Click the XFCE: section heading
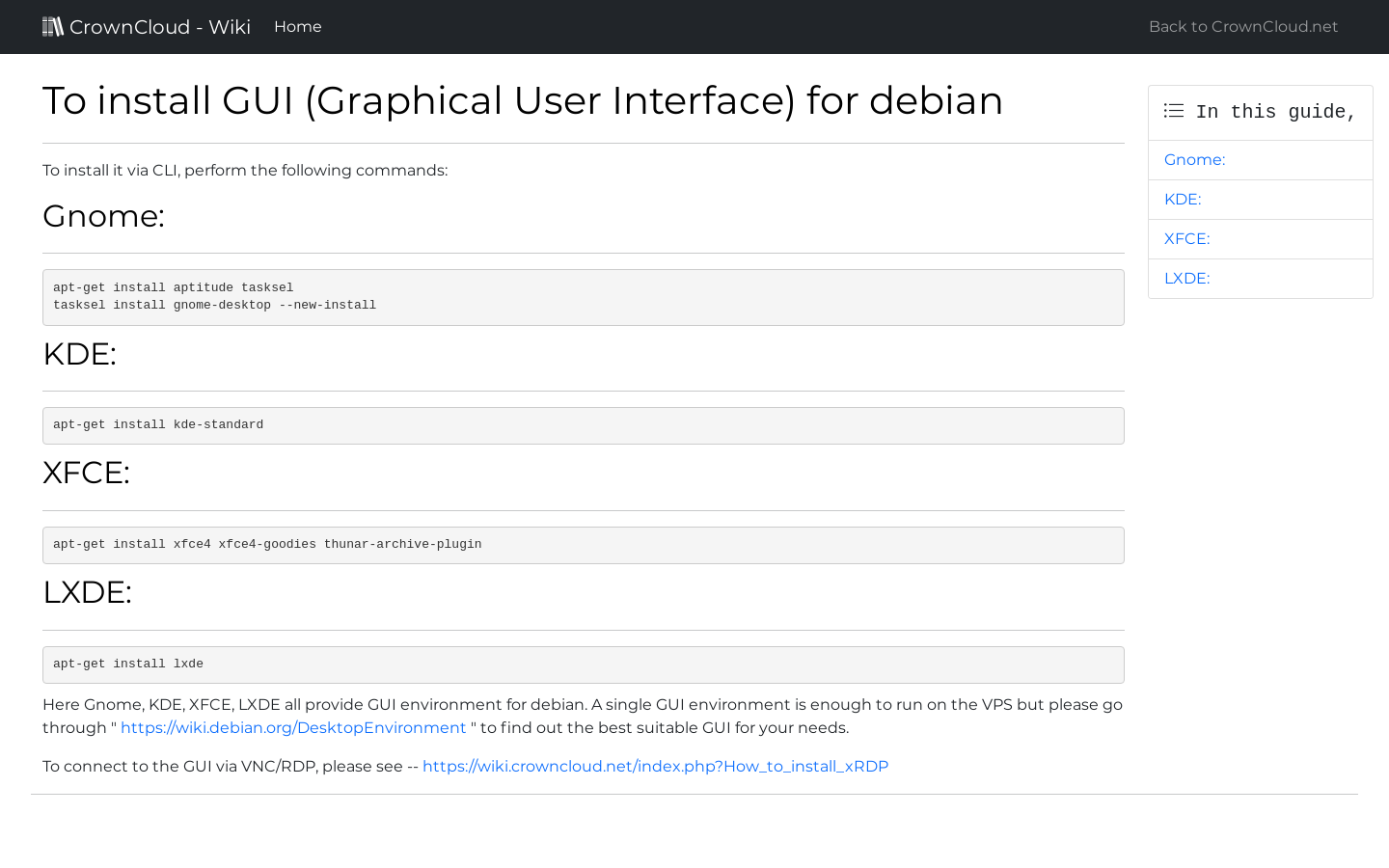 pyautogui.click(x=86, y=473)
